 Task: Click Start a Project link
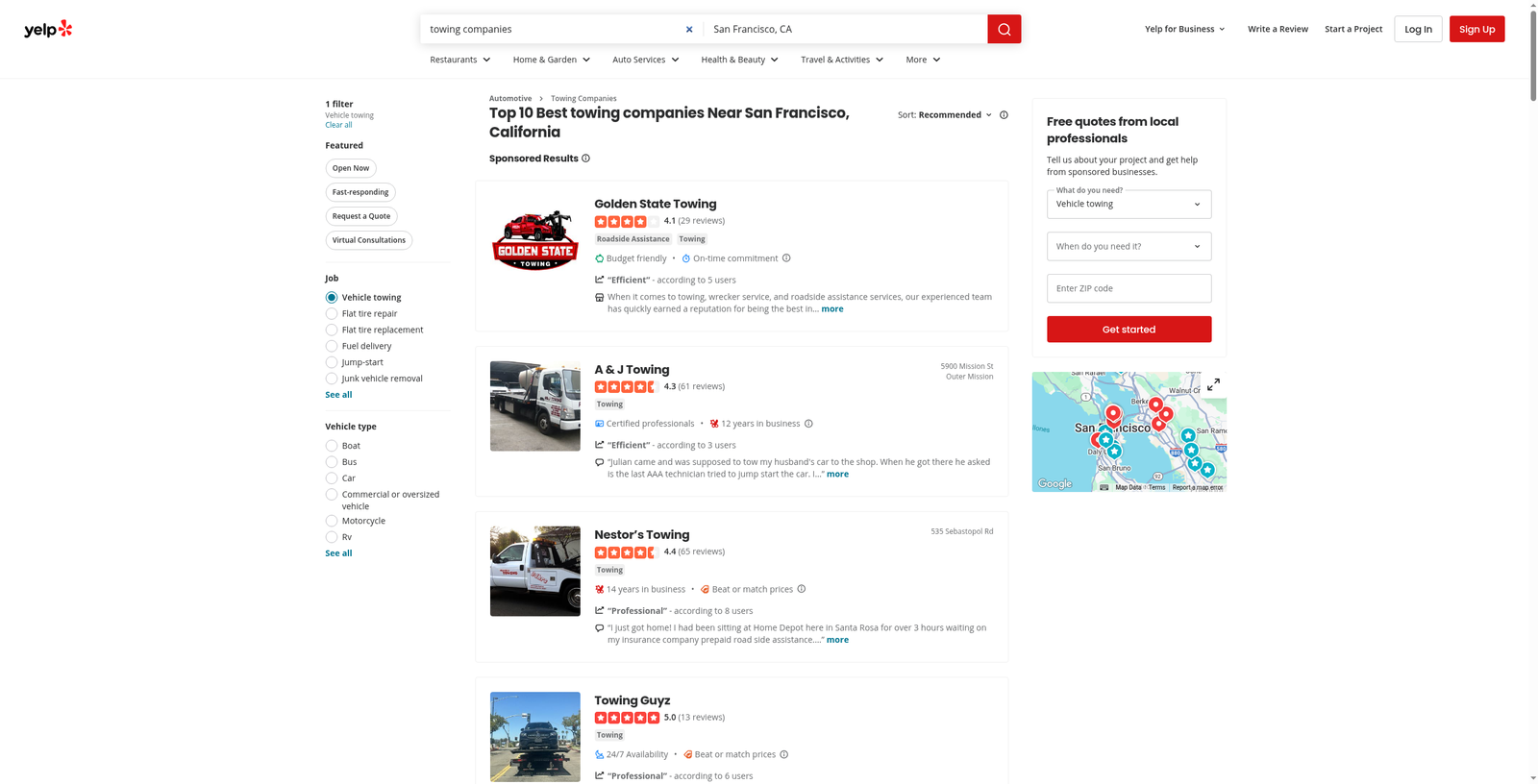(1353, 29)
